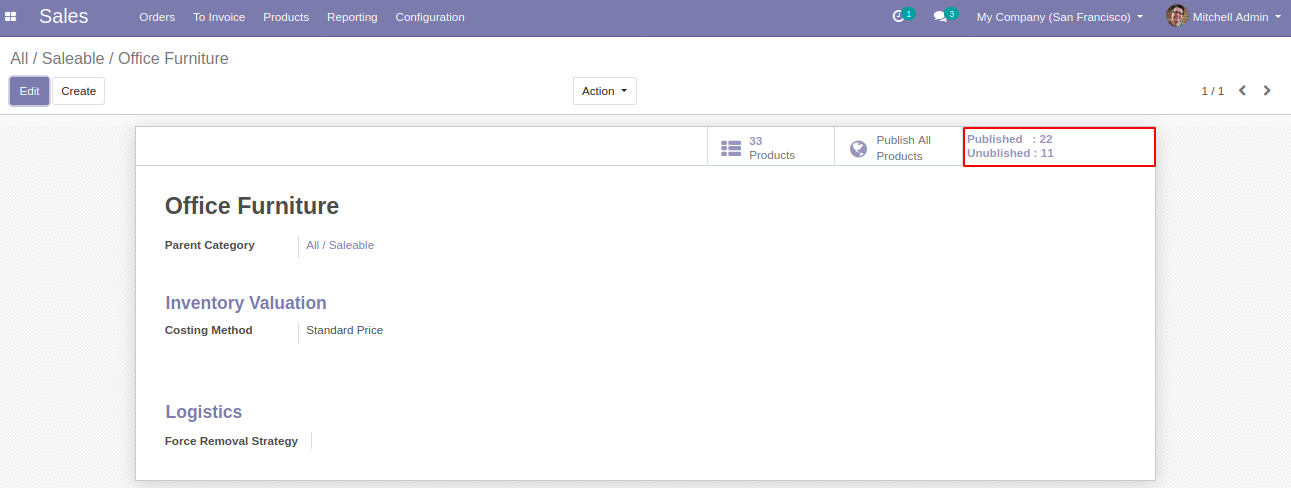Viewport: 1291px width, 488px height.
Task: Open All / Saleable parent category link
Action: click(x=340, y=245)
